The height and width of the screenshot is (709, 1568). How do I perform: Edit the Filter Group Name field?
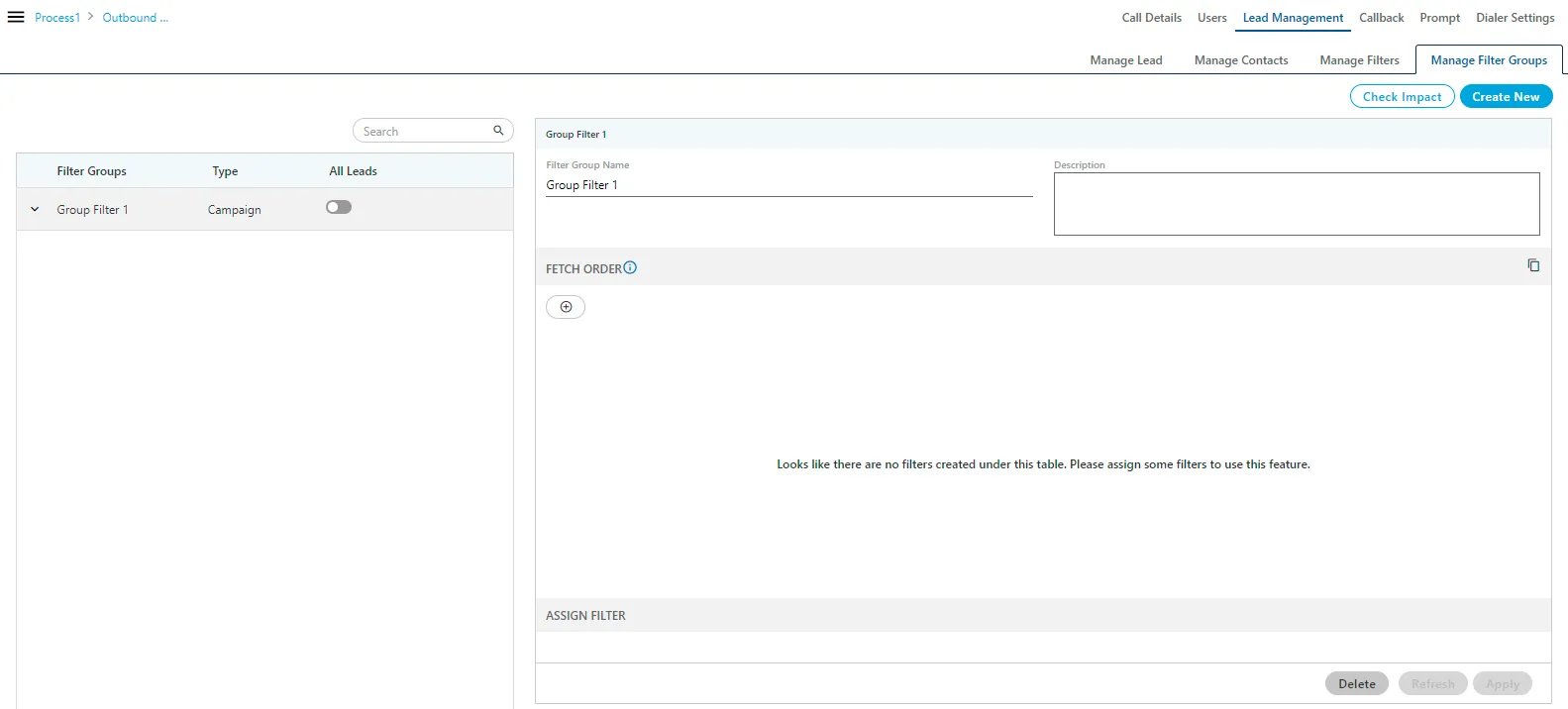788,185
